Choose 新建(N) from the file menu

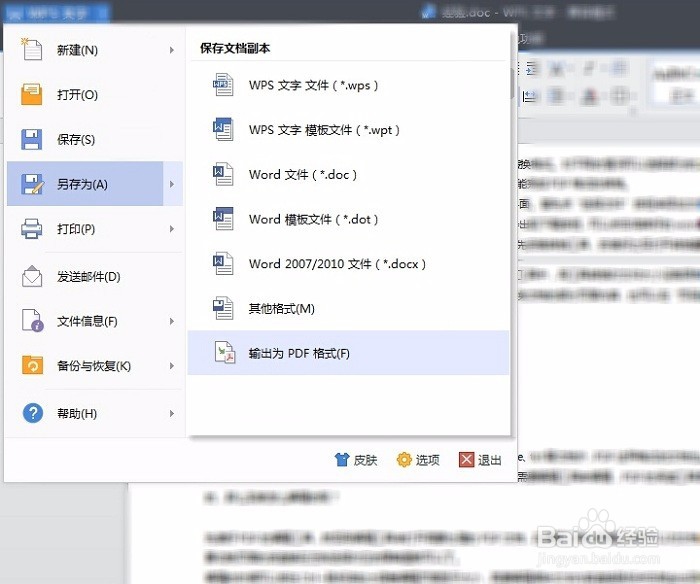click(95, 50)
